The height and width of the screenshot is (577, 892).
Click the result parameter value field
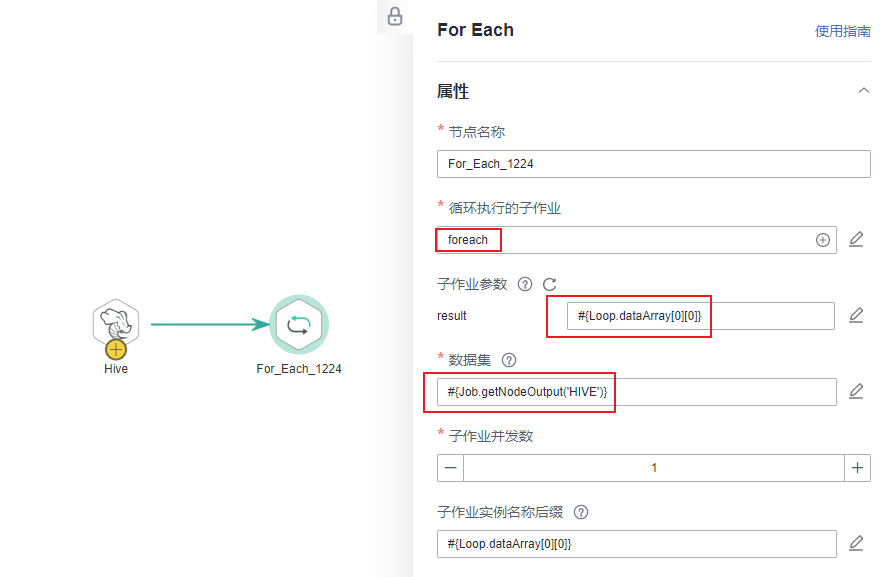pyautogui.click(x=700, y=316)
